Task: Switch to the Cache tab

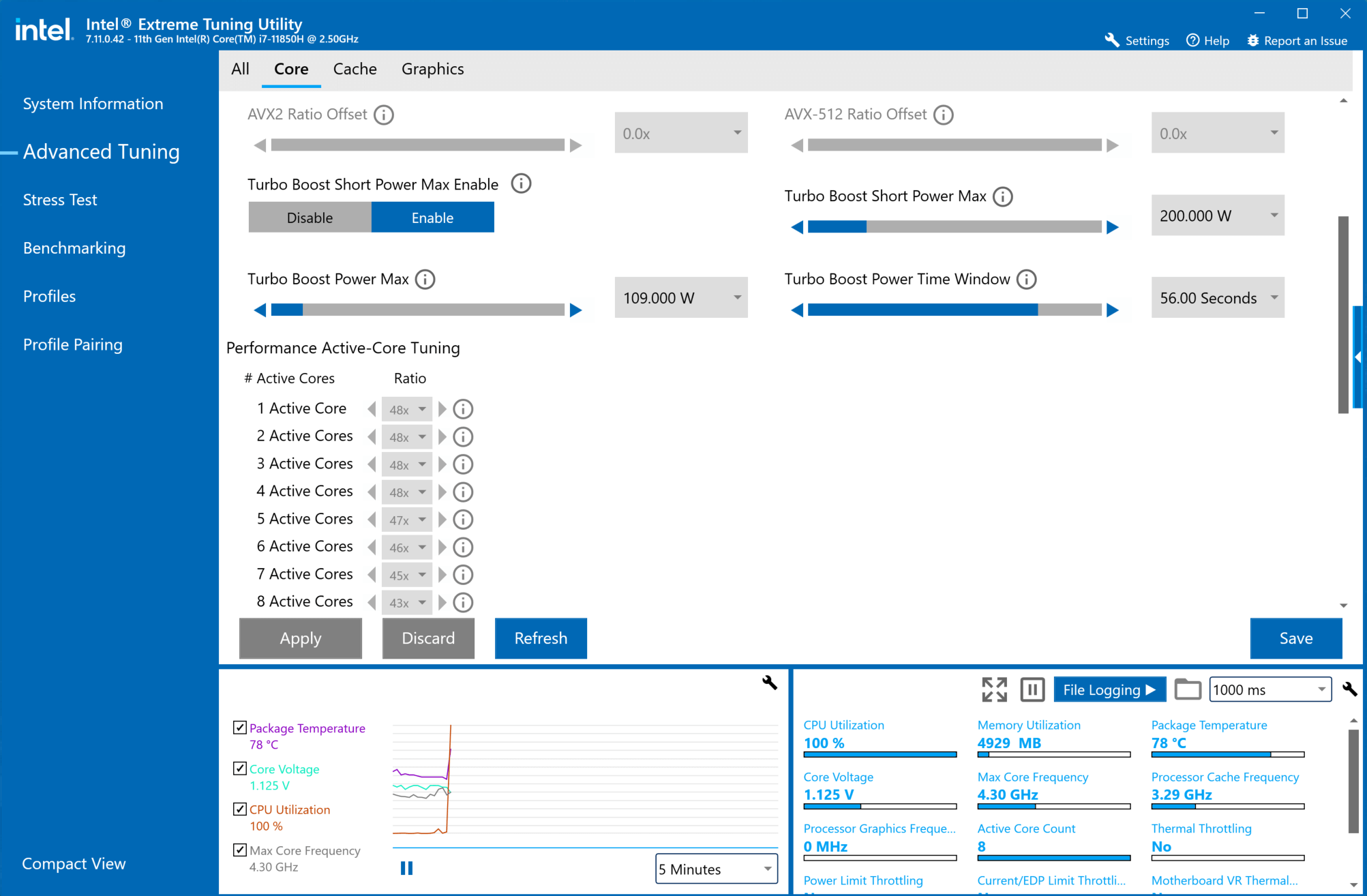Action: [355, 69]
